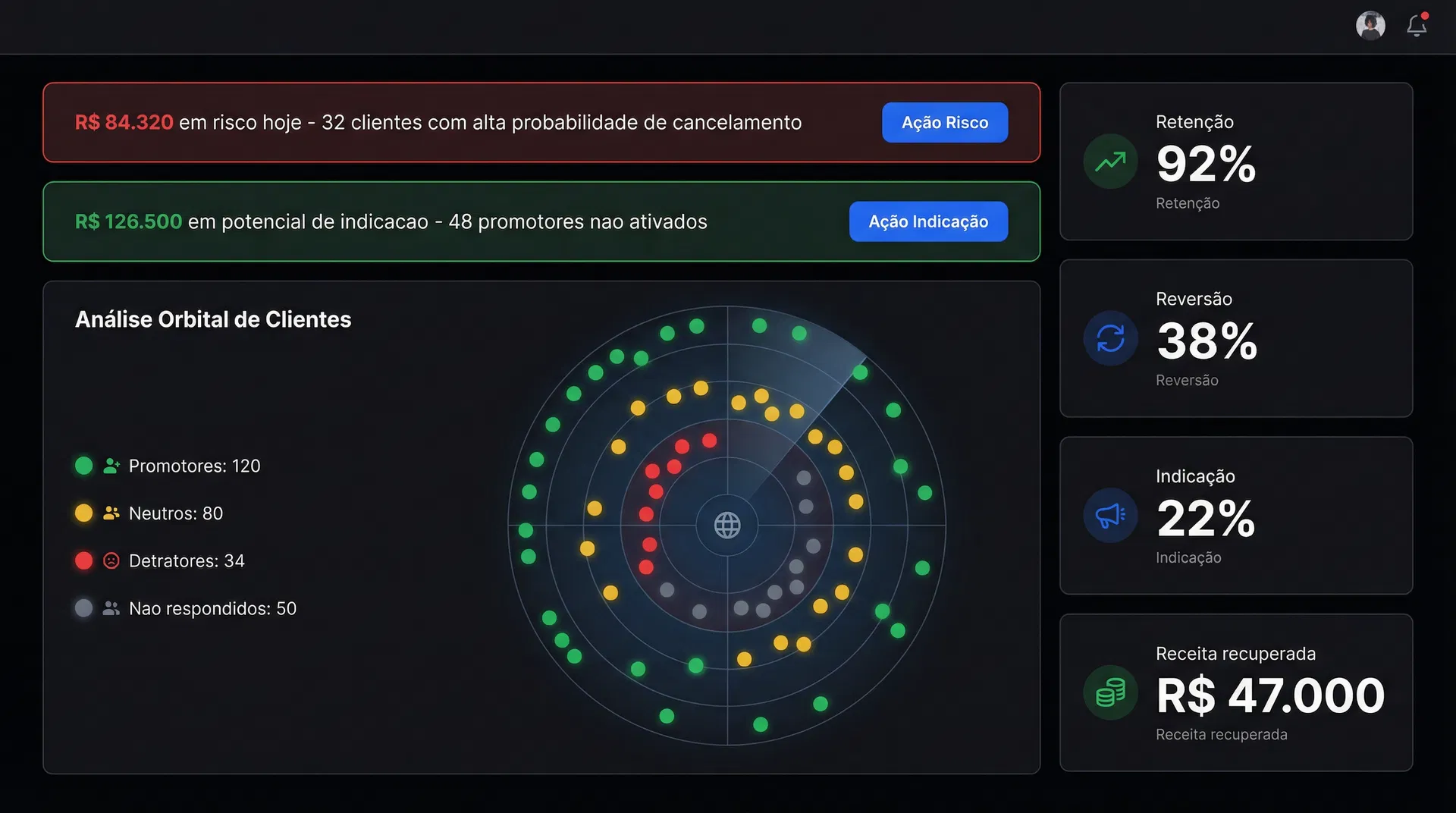
Task: Select the circular refresh icon on the Reversão card
Action: [x=1109, y=338]
